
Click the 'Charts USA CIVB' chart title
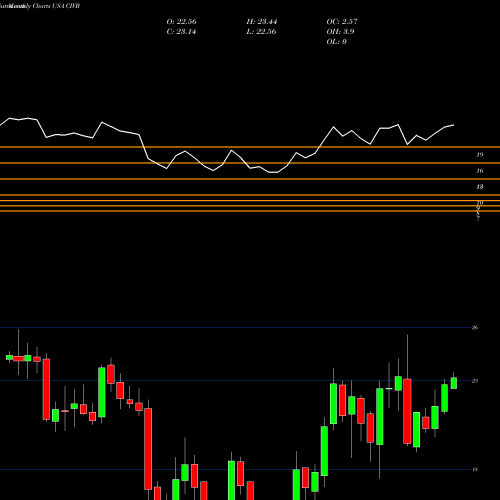(56, 6)
